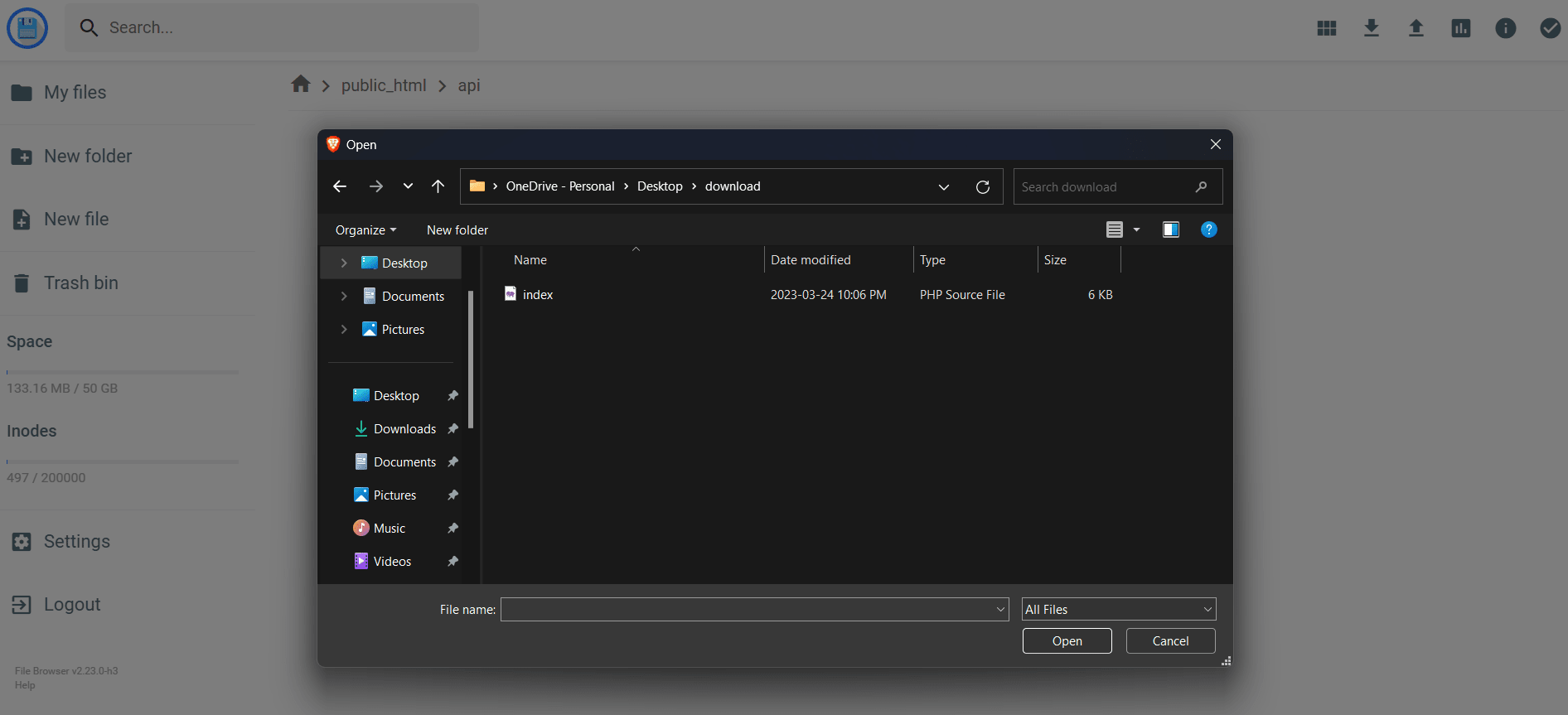The height and width of the screenshot is (715, 1568).
Task: Open recent locations dropdown arrow
Action: pyautogui.click(x=408, y=186)
